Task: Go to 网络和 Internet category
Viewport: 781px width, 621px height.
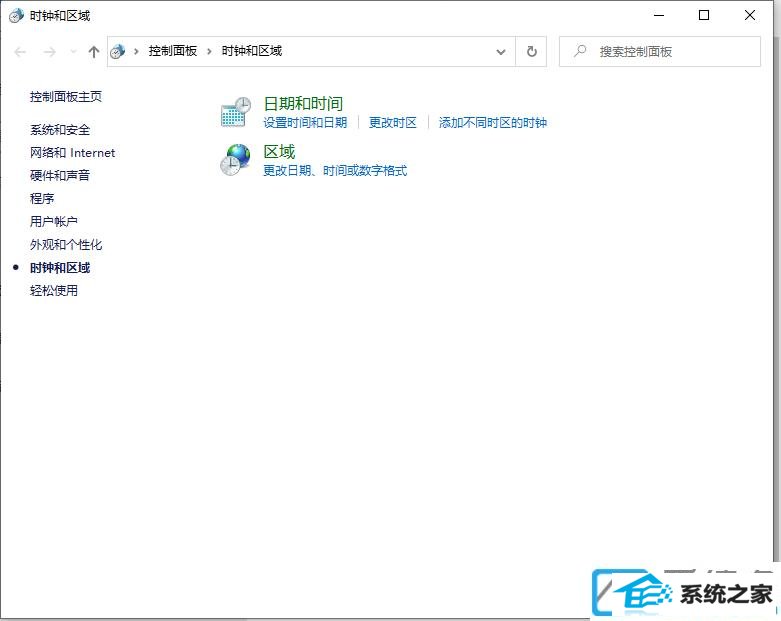Action: pyautogui.click(x=72, y=153)
